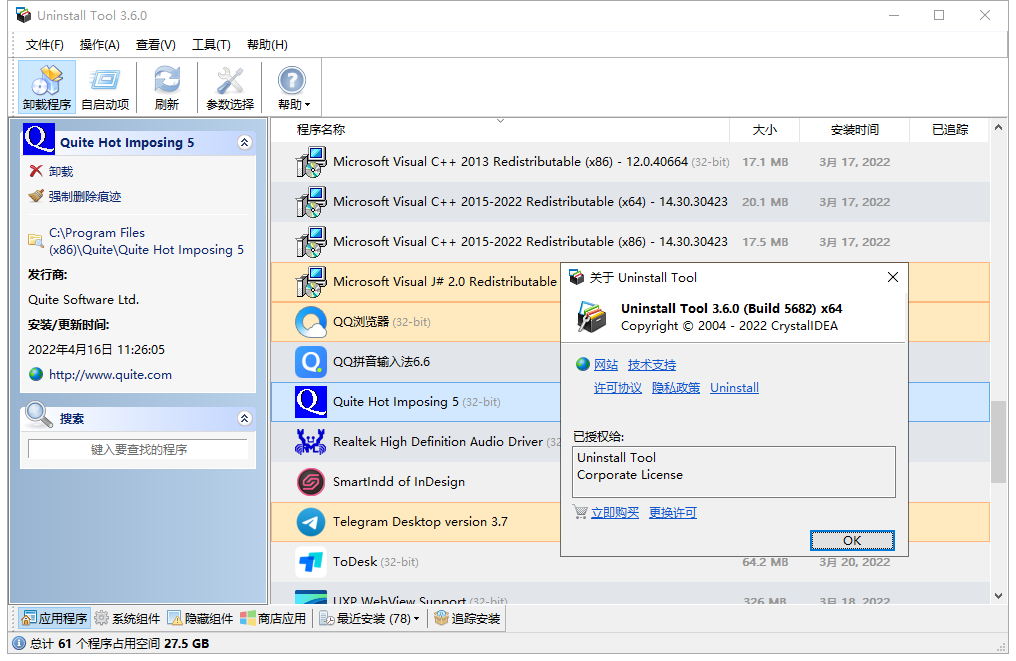Collapse the 搜索 search panel
The width and height of the screenshot is (1016, 661).
[244, 419]
